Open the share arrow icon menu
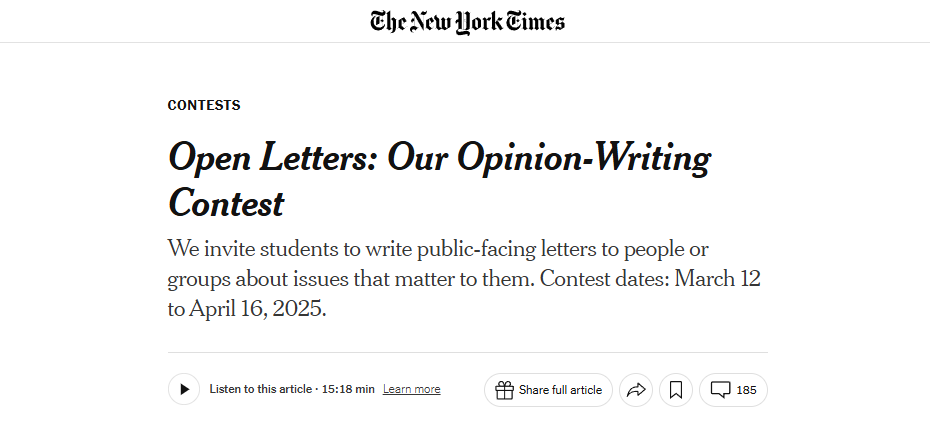Screen dimensions: 930x426 636,390
